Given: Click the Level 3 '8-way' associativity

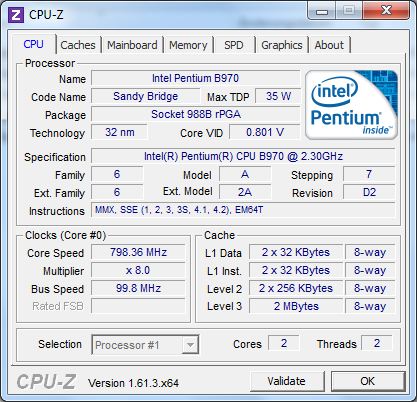Looking at the screenshot, I should (370, 306).
